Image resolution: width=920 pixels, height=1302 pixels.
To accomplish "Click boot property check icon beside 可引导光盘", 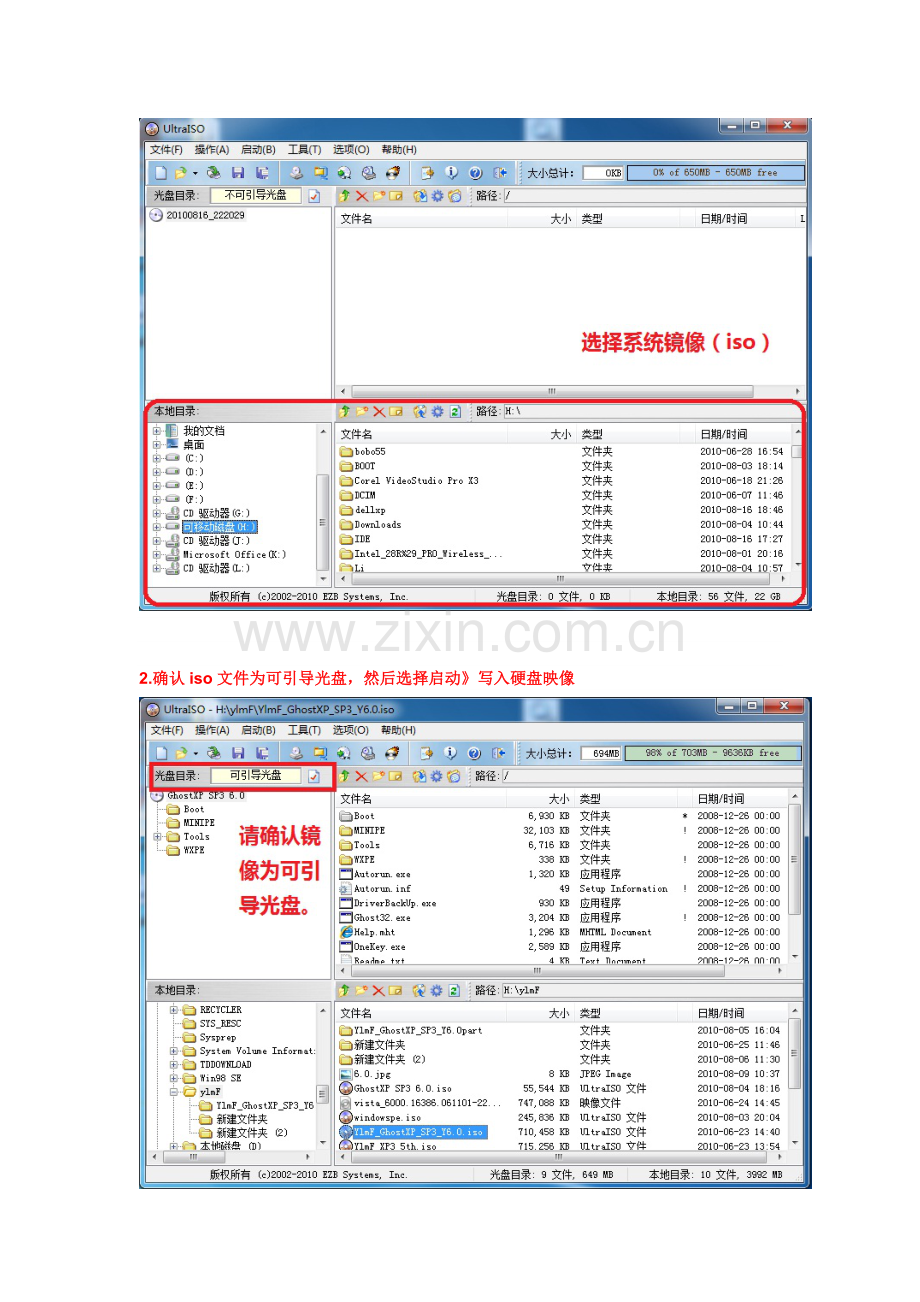I will point(314,776).
